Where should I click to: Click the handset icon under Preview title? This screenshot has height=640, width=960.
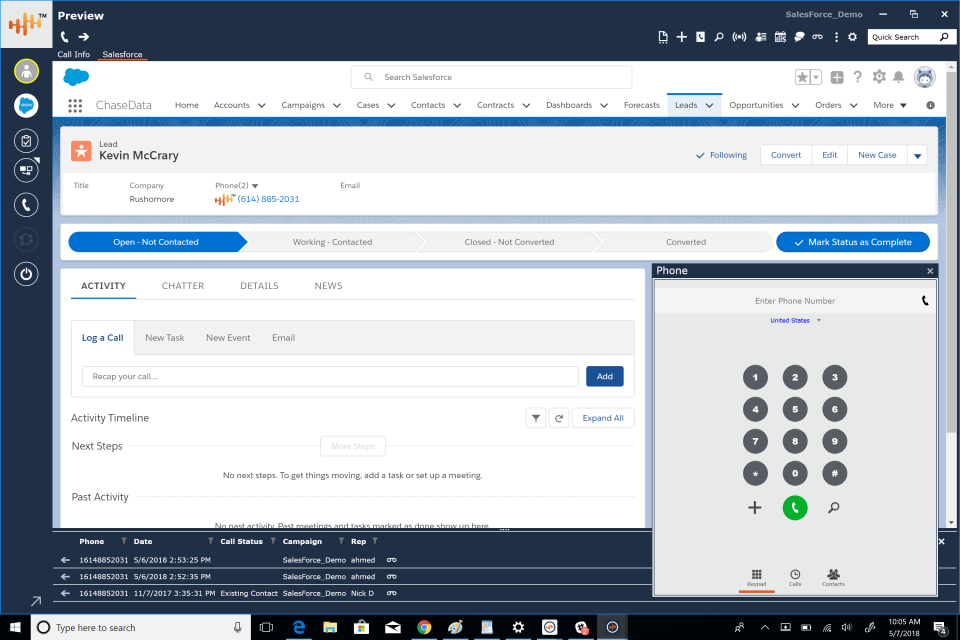(64, 37)
